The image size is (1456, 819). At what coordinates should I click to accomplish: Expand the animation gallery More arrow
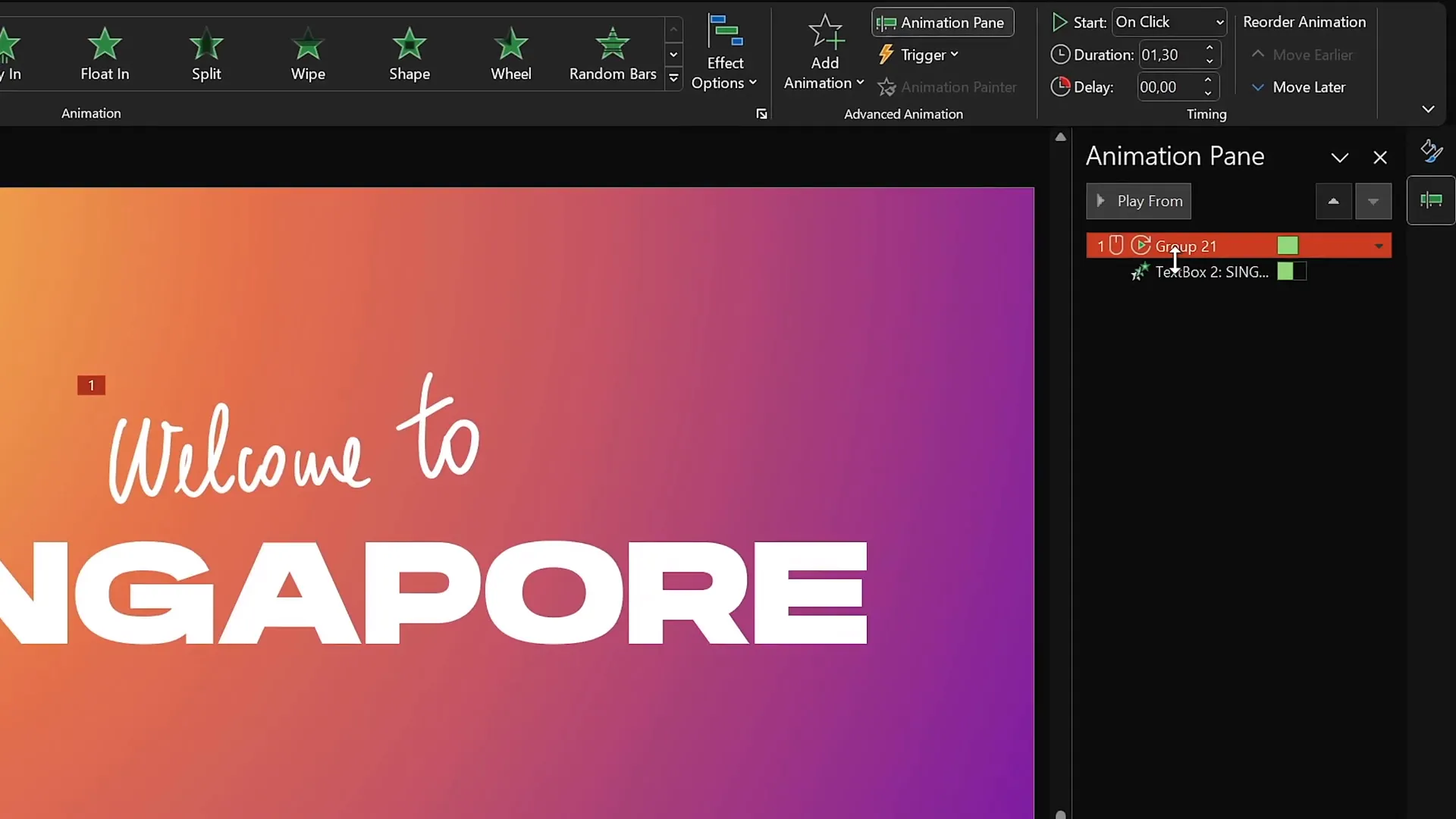[x=673, y=79]
